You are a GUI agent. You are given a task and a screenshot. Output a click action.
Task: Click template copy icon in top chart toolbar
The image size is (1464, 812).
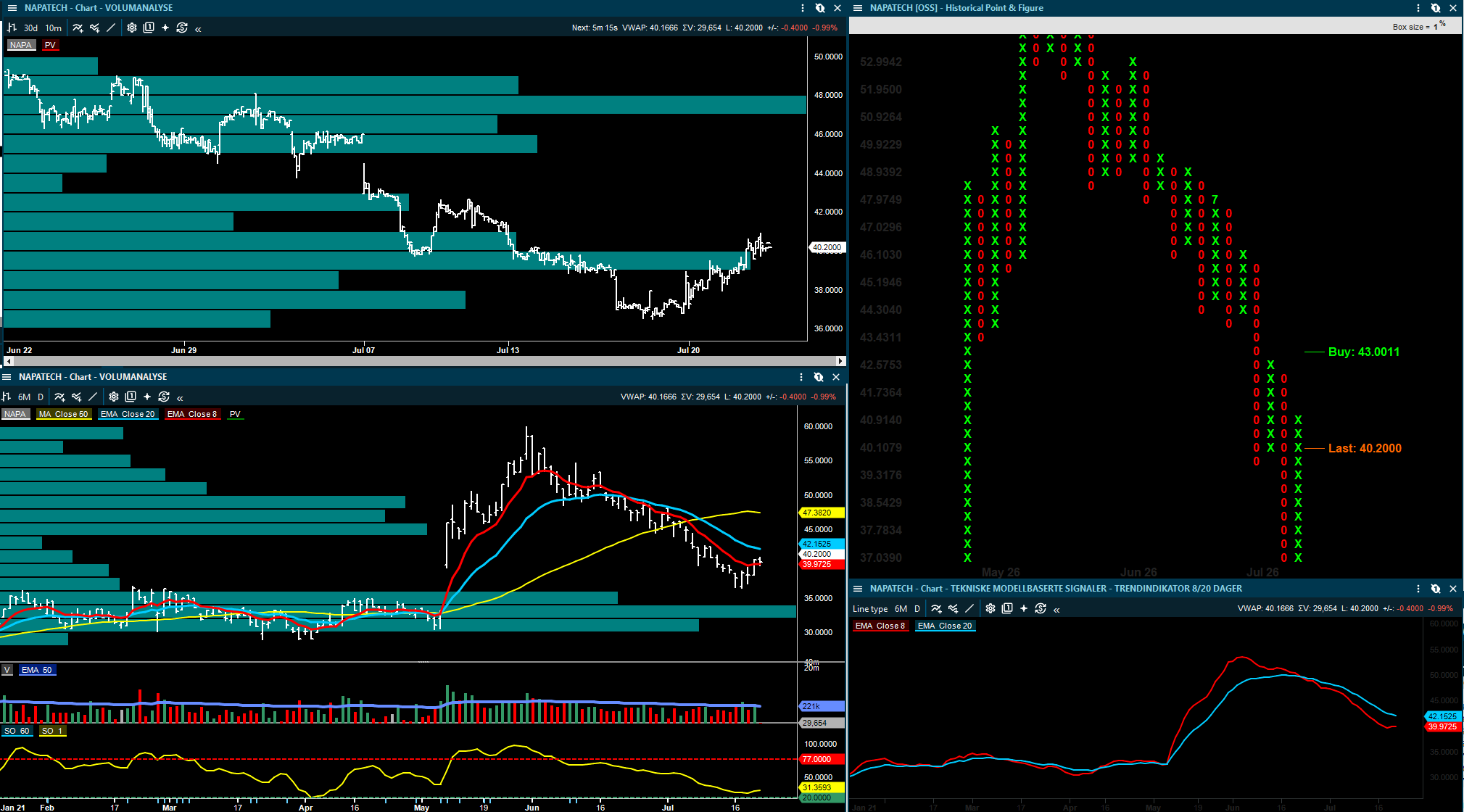[x=149, y=28]
